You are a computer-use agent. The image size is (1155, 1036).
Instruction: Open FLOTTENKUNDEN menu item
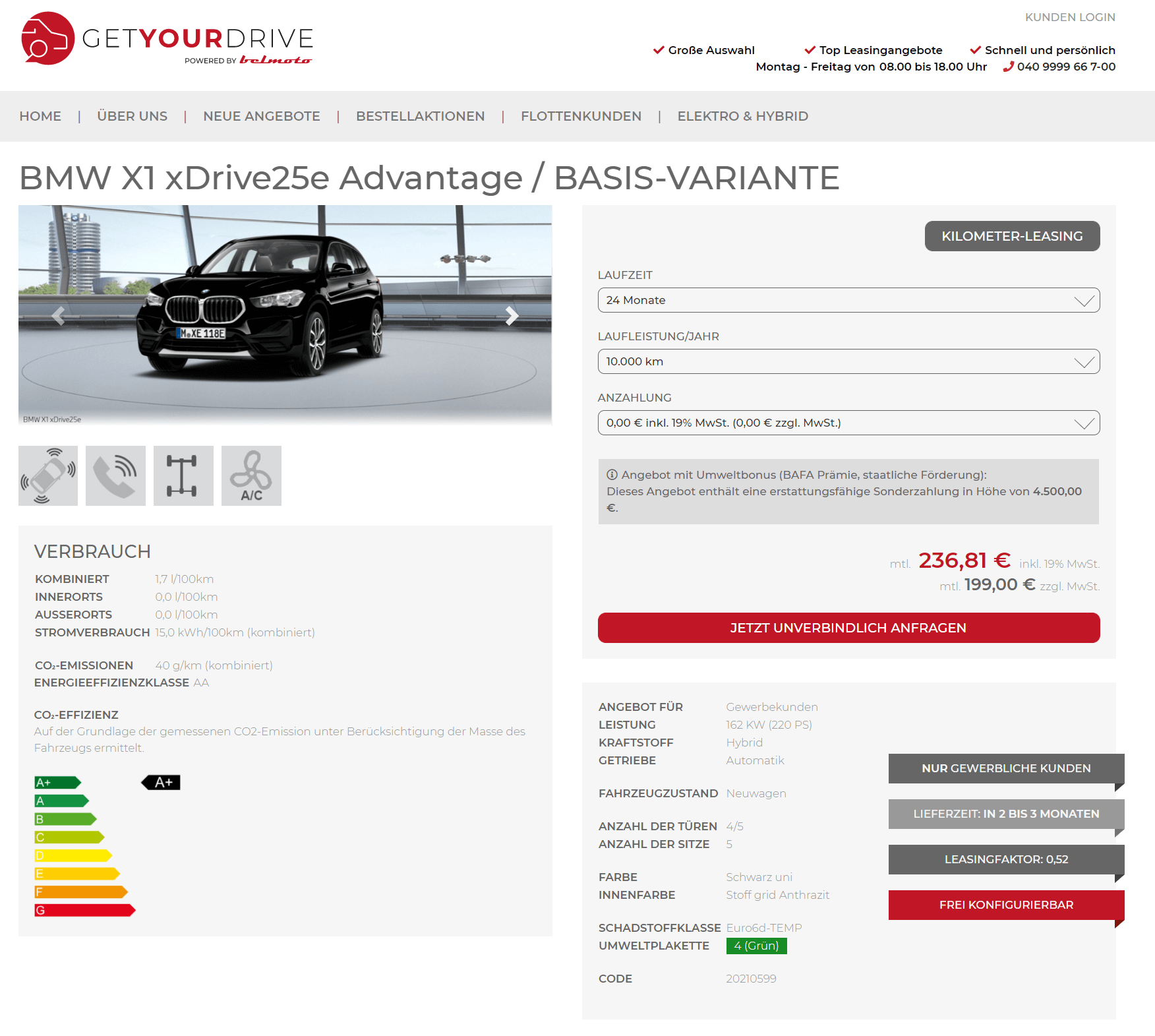(581, 116)
